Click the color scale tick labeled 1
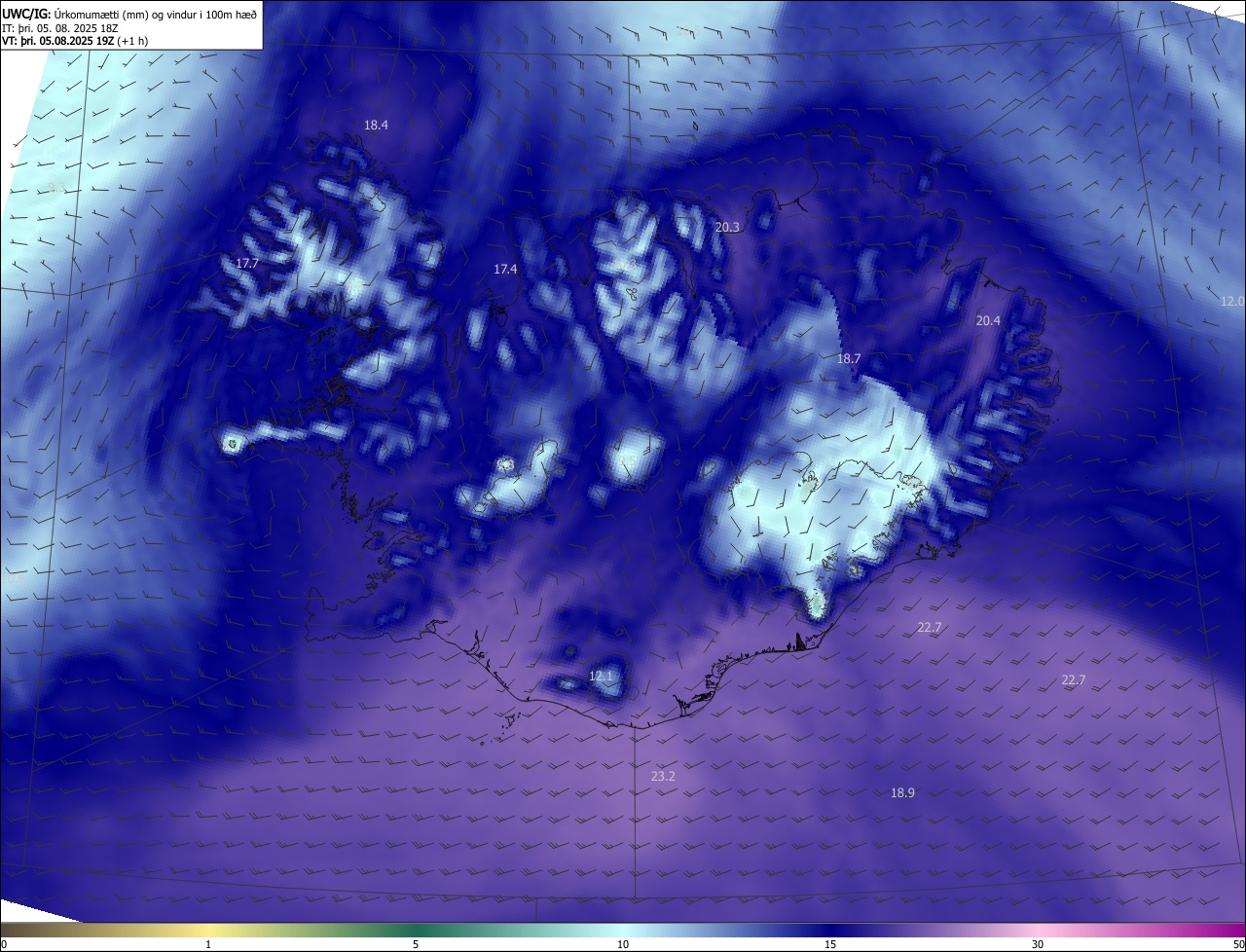Image resolution: width=1246 pixels, height=952 pixels. coord(208,944)
